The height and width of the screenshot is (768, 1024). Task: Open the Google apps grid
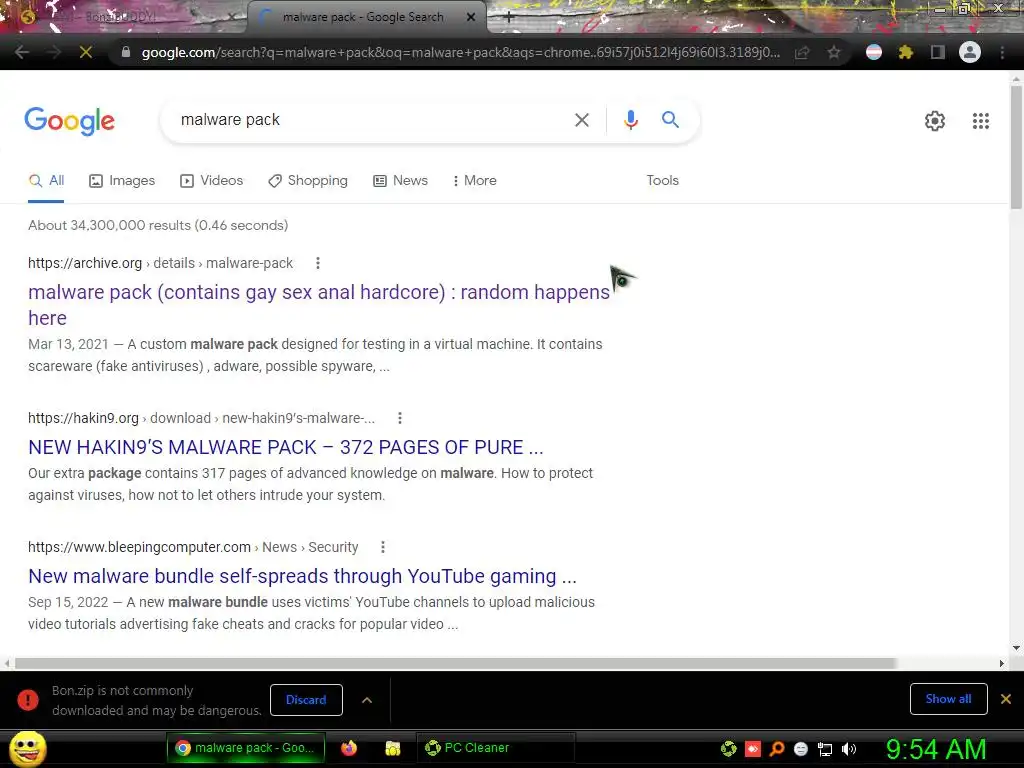pos(981,121)
